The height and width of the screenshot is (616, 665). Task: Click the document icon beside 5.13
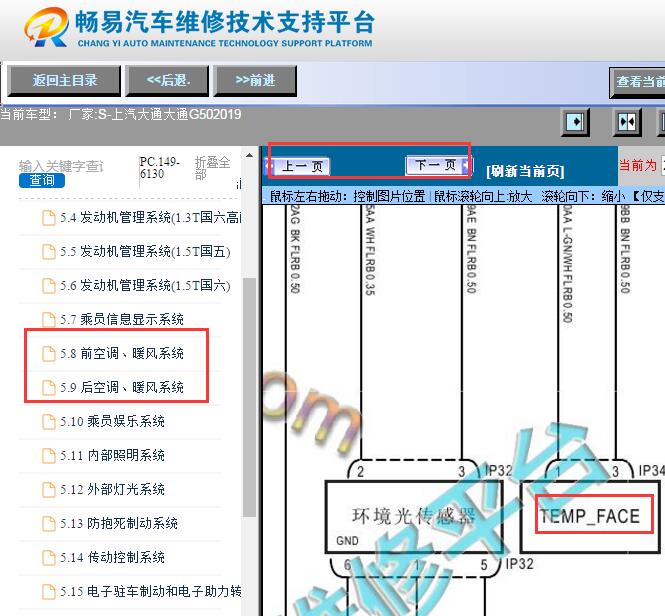[x=49, y=523]
